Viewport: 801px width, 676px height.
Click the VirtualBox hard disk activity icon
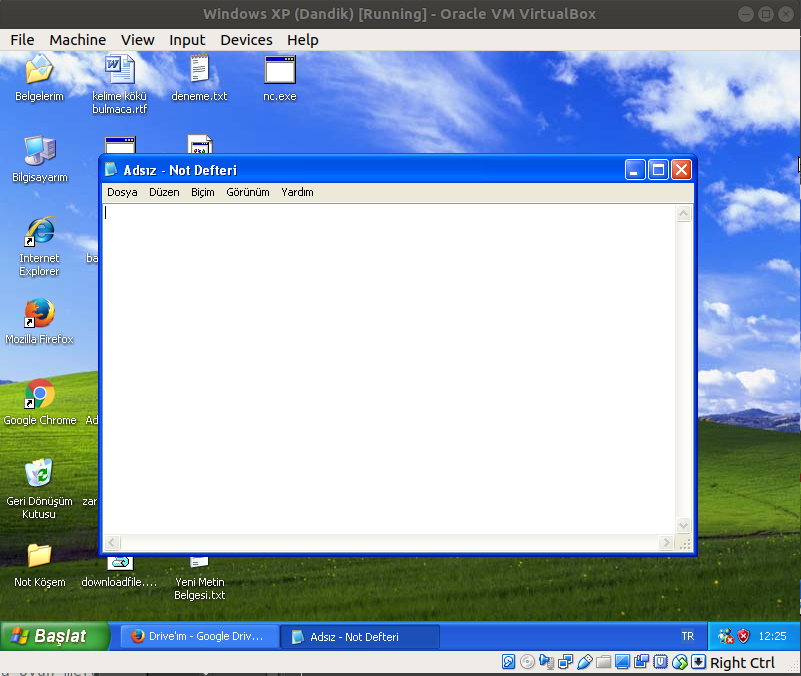coord(508,662)
